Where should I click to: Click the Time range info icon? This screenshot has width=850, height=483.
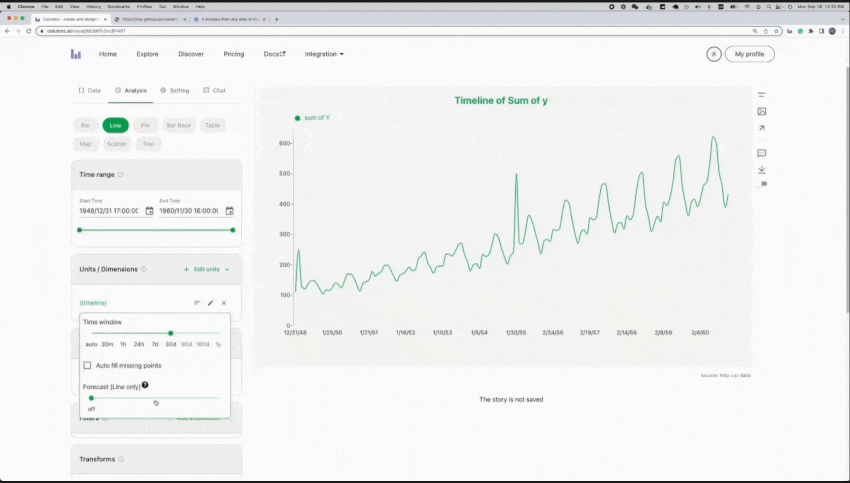[x=120, y=175]
